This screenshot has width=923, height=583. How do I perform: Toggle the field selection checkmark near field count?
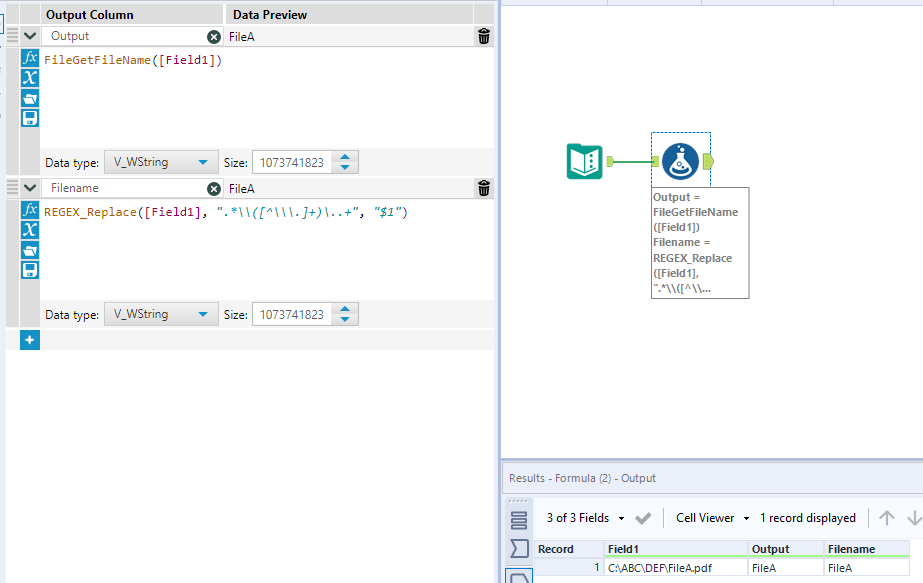click(x=645, y=518)
